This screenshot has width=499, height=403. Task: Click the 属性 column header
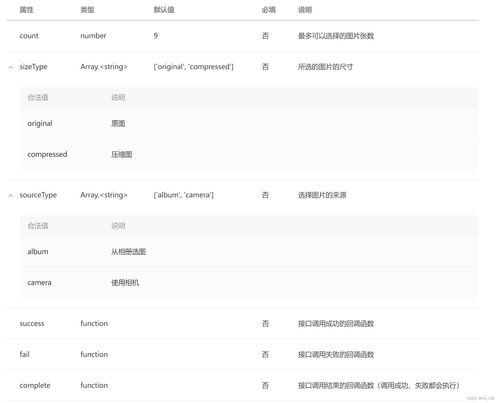click(x=27, y=10)
